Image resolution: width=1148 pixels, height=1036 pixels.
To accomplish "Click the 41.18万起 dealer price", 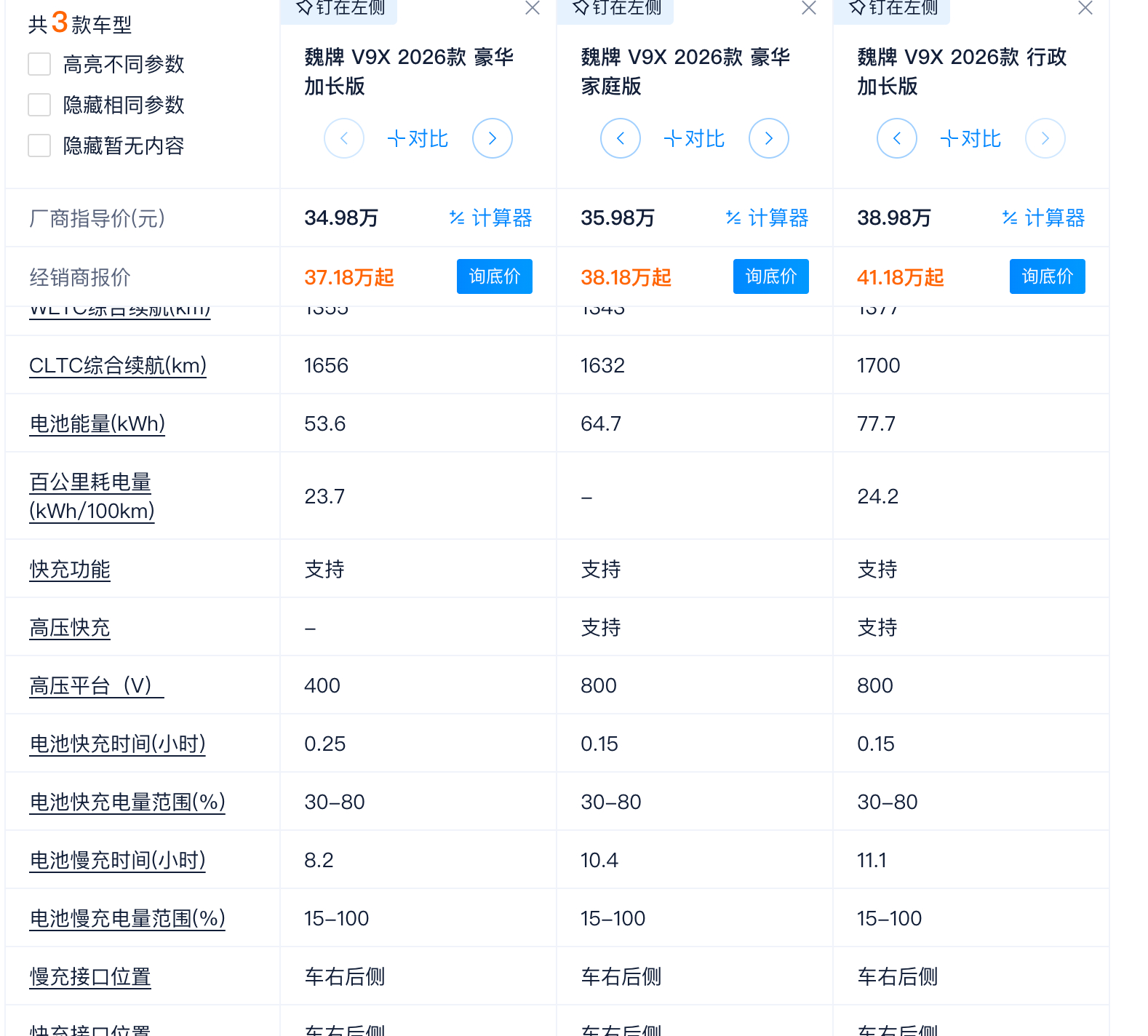I will coord(901,277).
